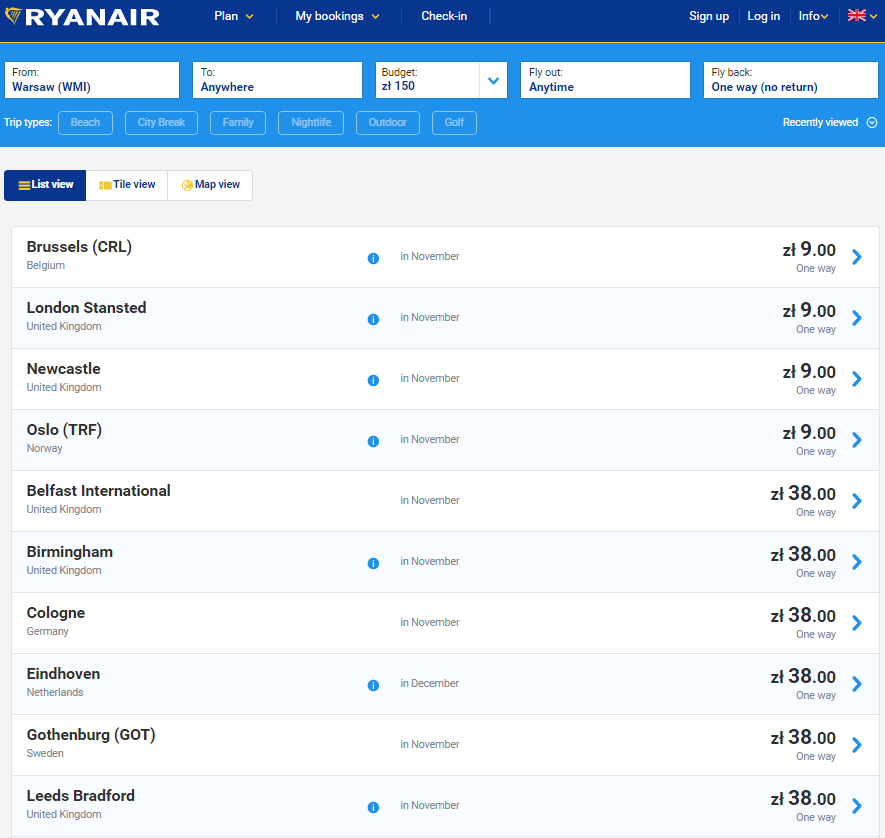Open the UK flag language selector

[862, 16]
